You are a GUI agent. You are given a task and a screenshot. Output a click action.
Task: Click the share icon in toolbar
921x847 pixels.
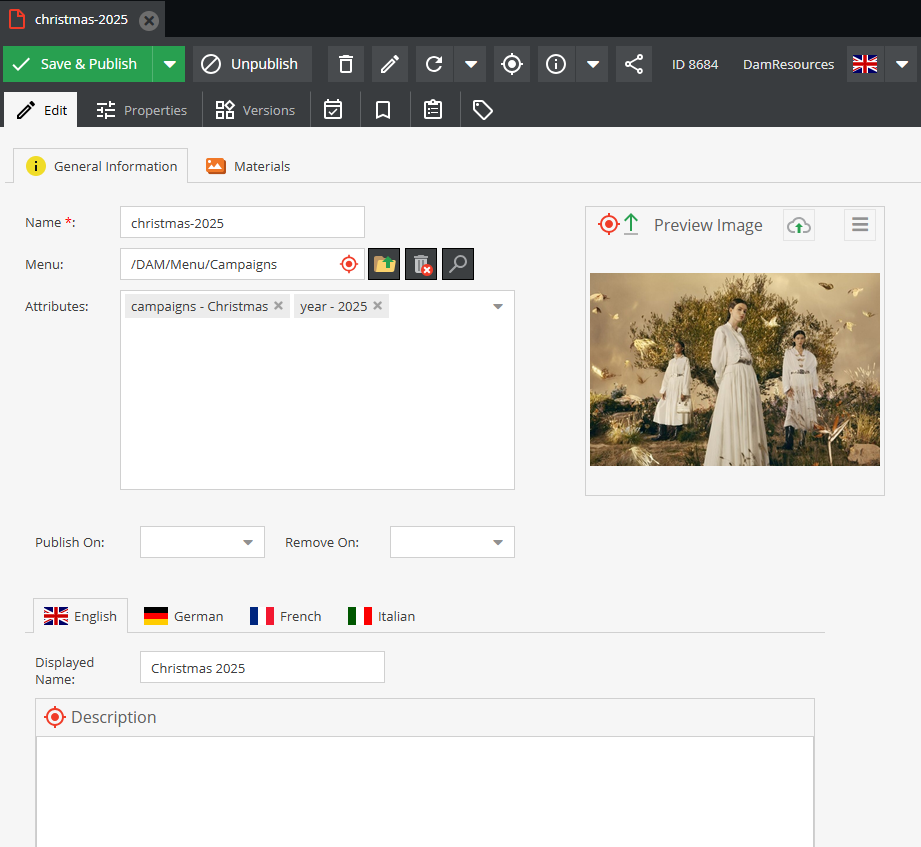pos(634,64)
